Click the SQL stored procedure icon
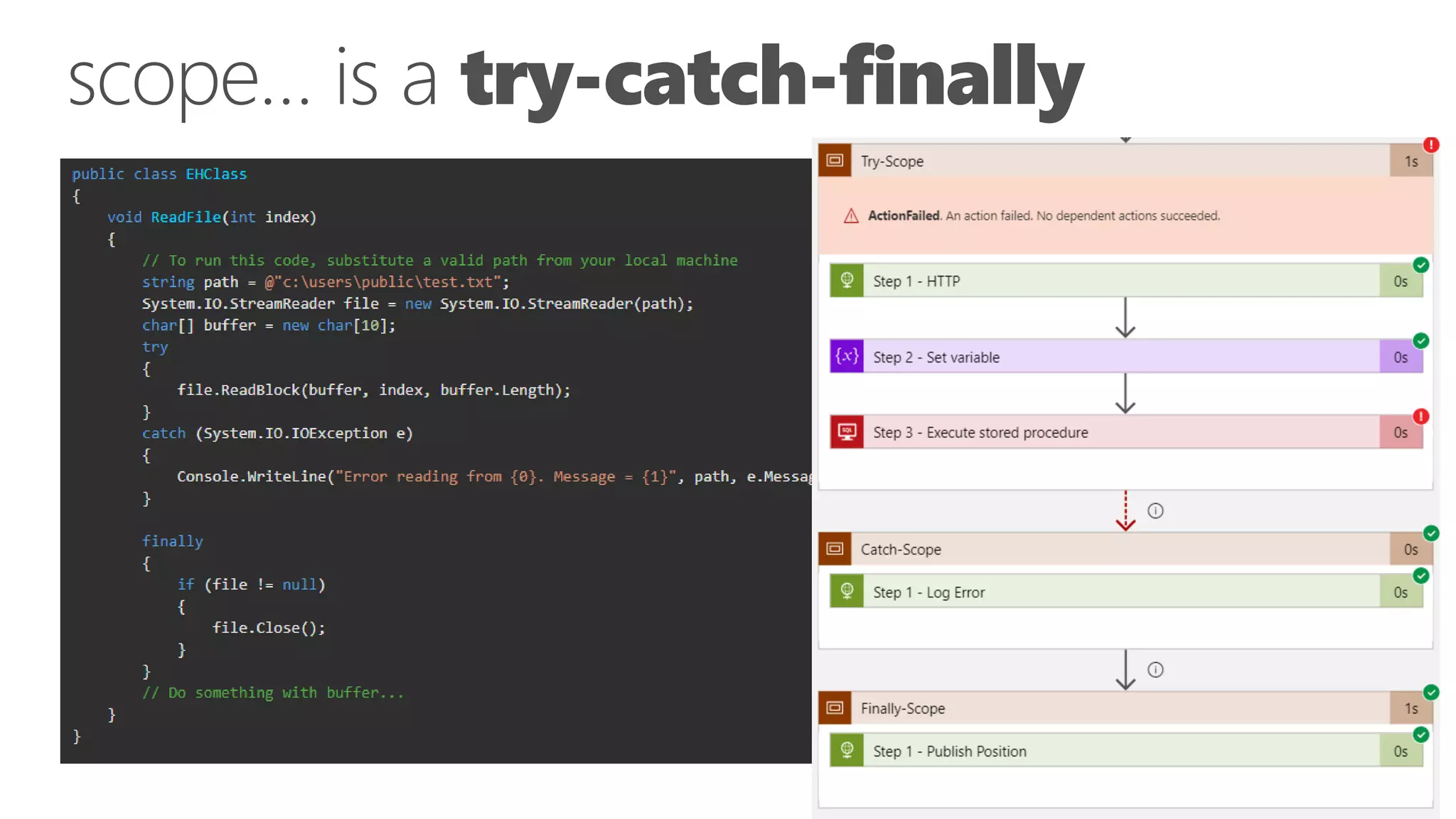The image size is (1456, 819). click(x=847, y=432)
